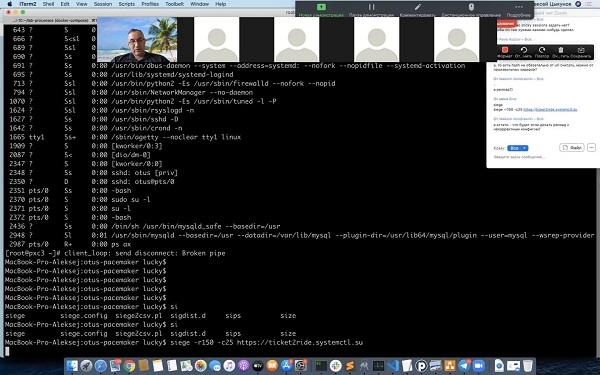Click Zoom's green new share button
600x375 pixels.
pyautogui.click(x=321, y=7)
